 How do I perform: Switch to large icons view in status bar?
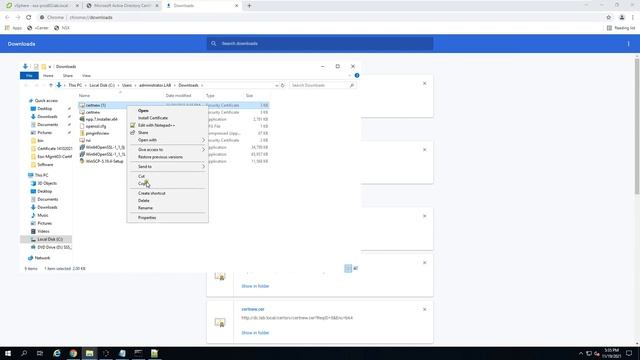click(x=356, y=268)
